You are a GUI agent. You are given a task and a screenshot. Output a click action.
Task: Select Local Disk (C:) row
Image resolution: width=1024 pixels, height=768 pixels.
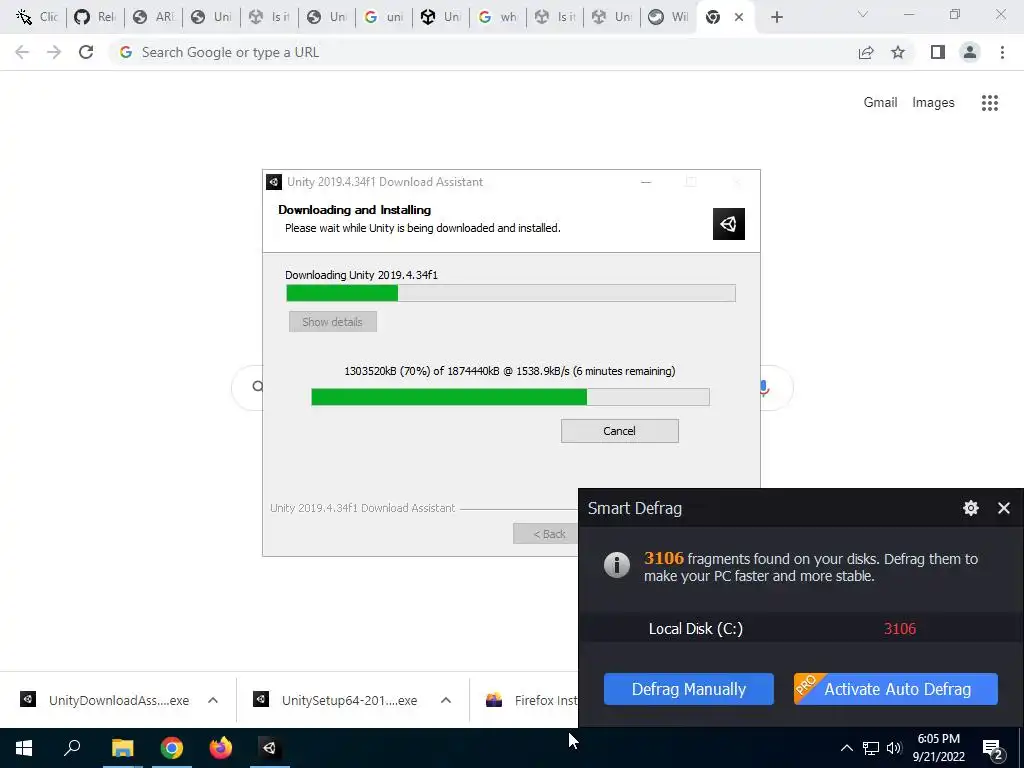(801, 628)
